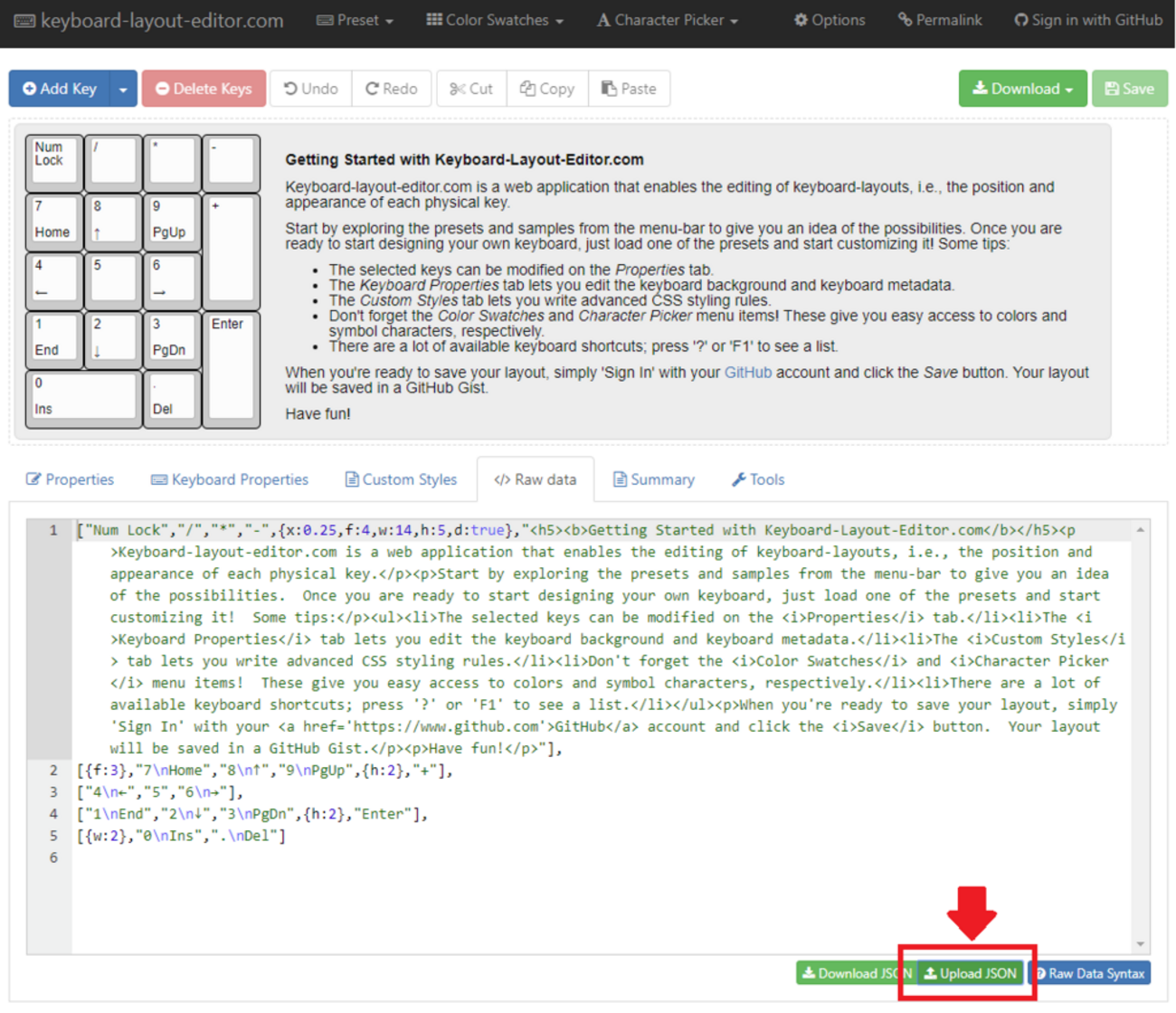This screenshot has height=1013, width=1176.
Task: Open the Summary tab
Action: pyautogui.click(x=654, y=479)
